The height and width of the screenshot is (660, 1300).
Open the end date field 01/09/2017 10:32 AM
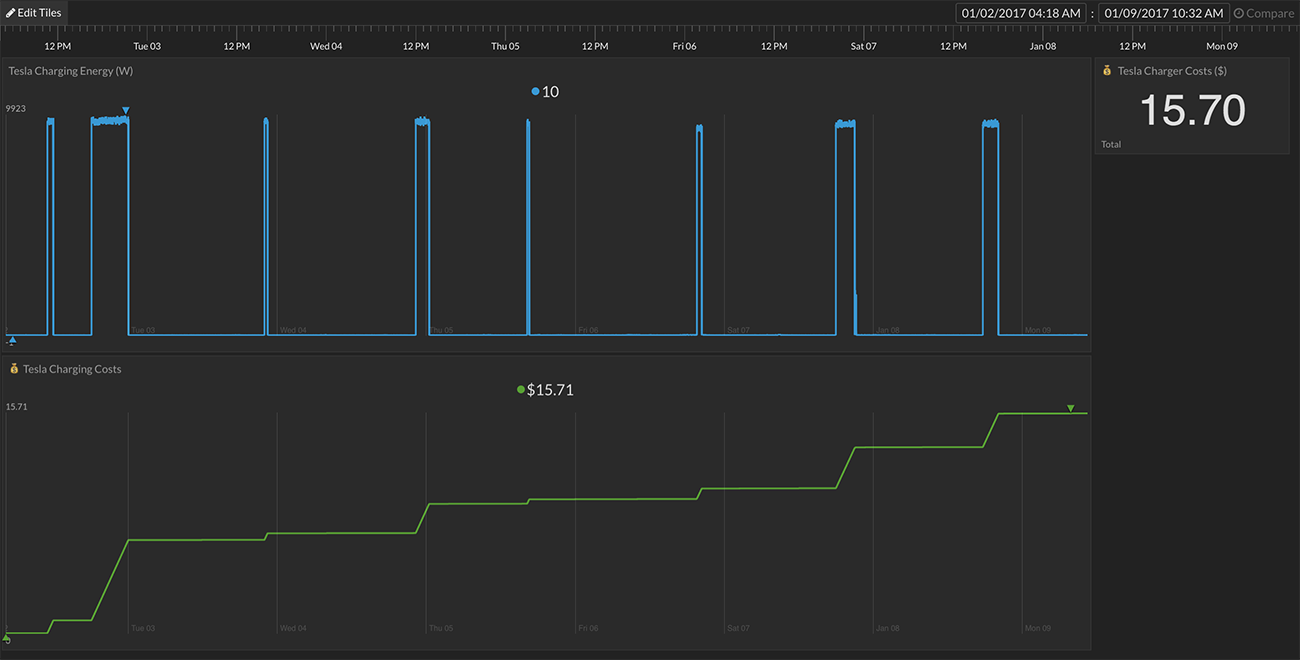click(x=1164, y=13)
